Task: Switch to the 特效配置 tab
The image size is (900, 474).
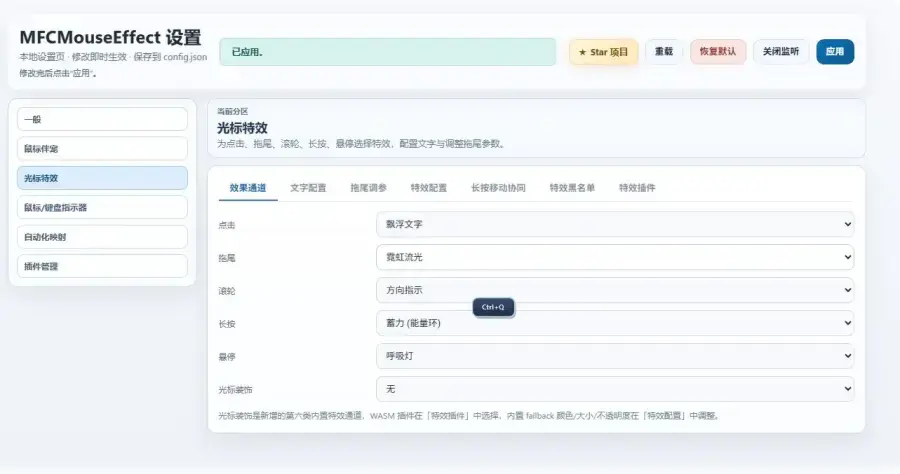Action: [x=429, y=188]
